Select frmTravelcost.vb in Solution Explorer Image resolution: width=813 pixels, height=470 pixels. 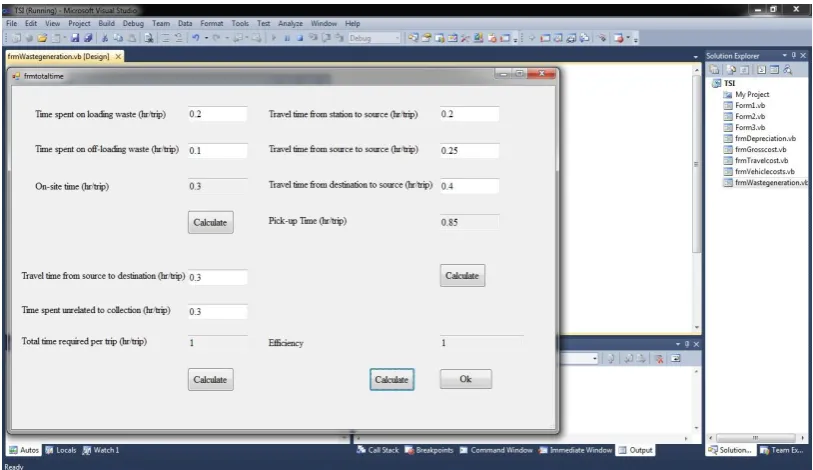(761, 160)
